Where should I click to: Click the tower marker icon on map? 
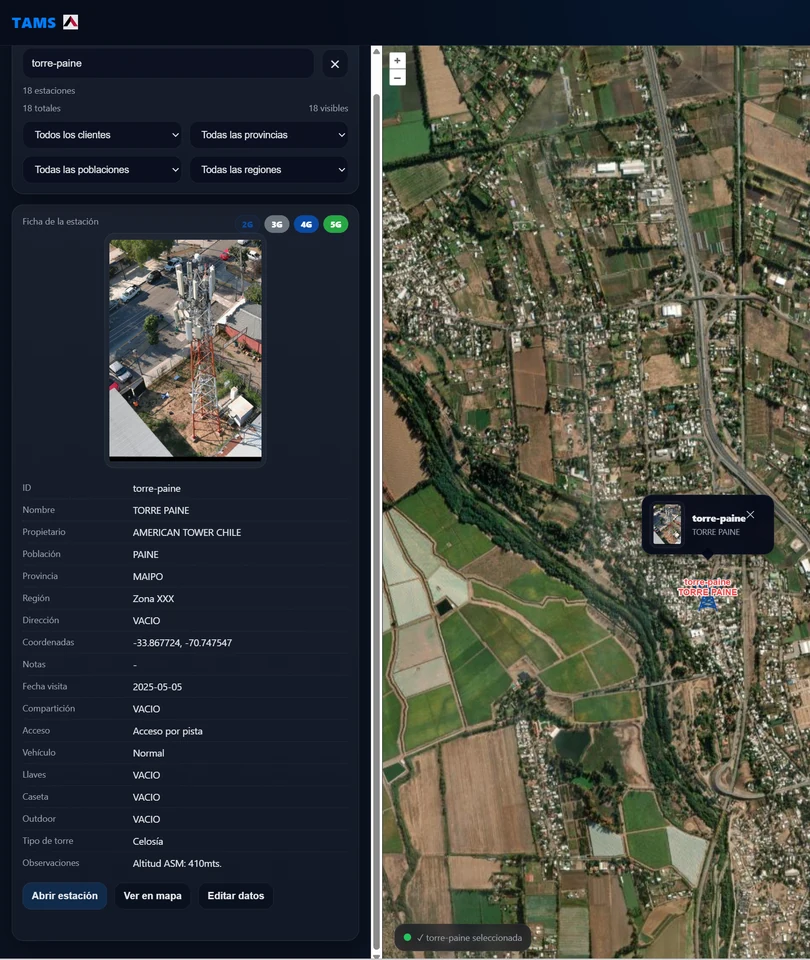click(x=707, y=603)
